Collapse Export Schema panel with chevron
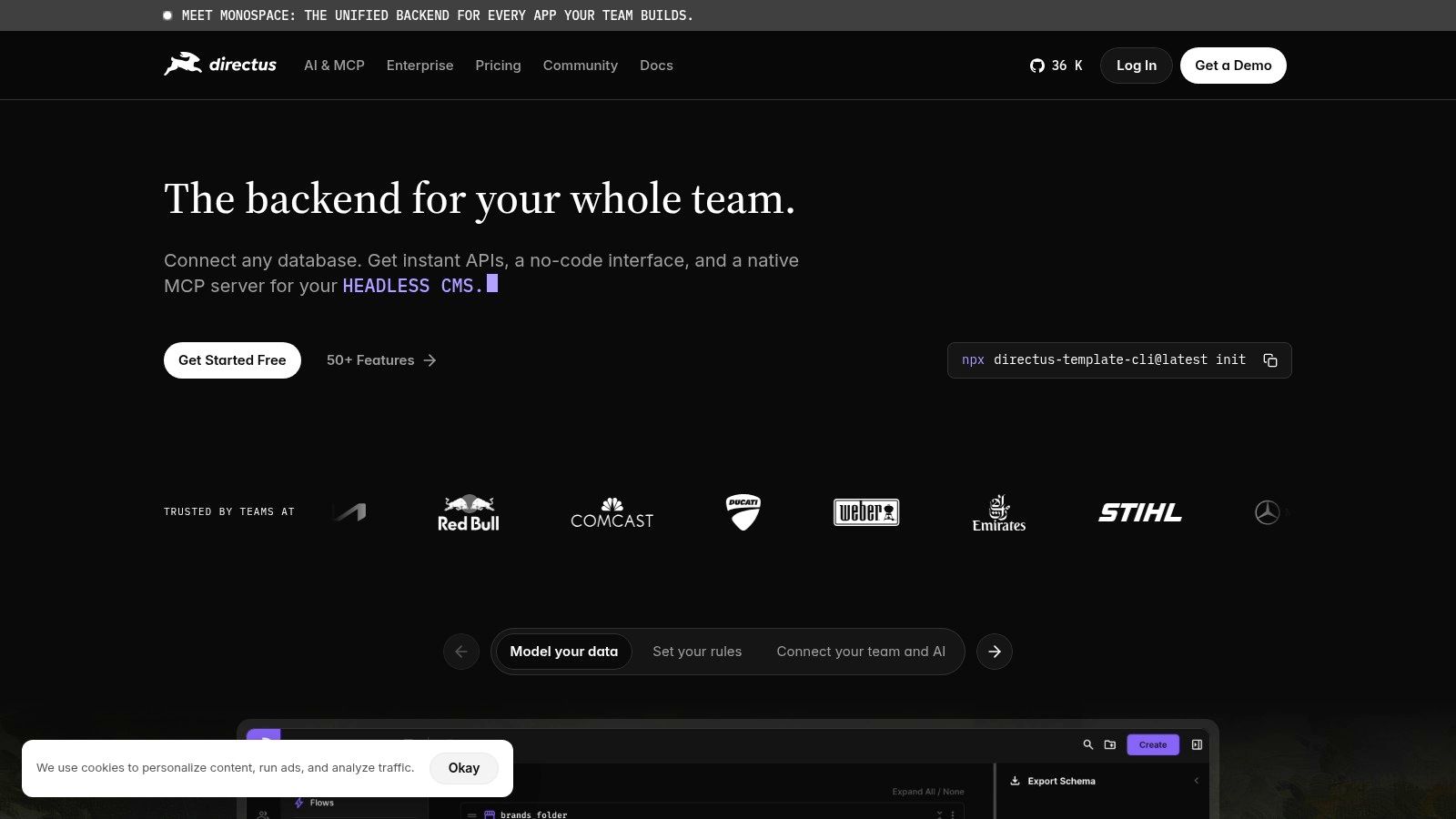Viewport: 1456px width, 819px height. (x=1196, y=781)
